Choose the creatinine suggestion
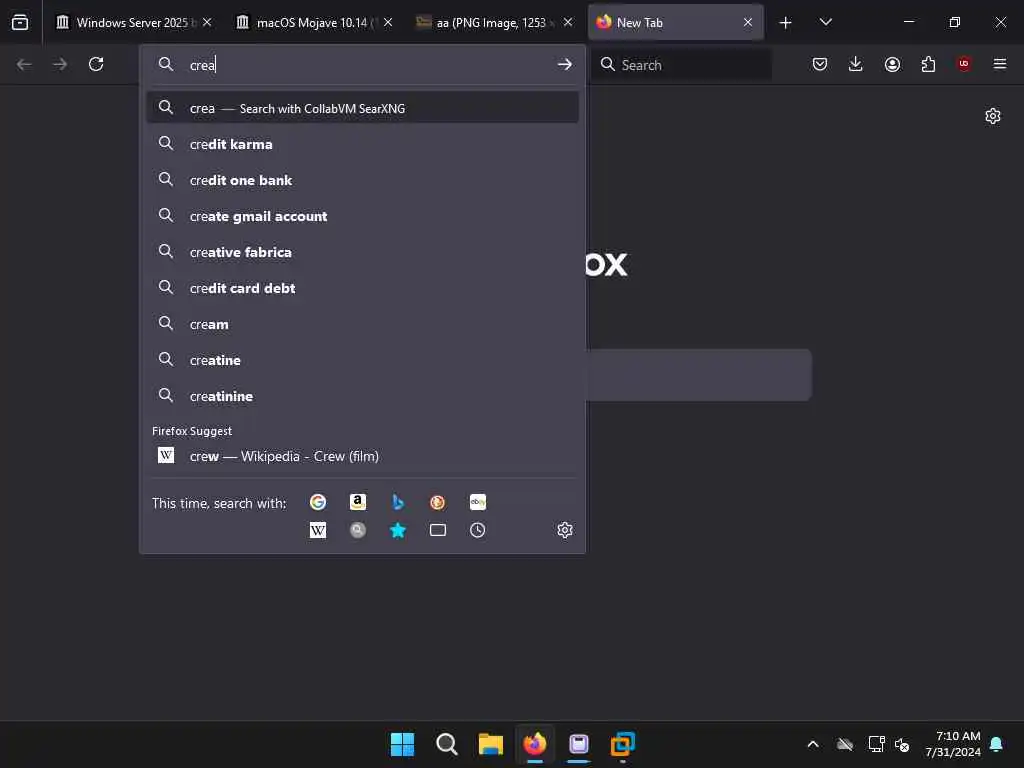 pos(363,396)
